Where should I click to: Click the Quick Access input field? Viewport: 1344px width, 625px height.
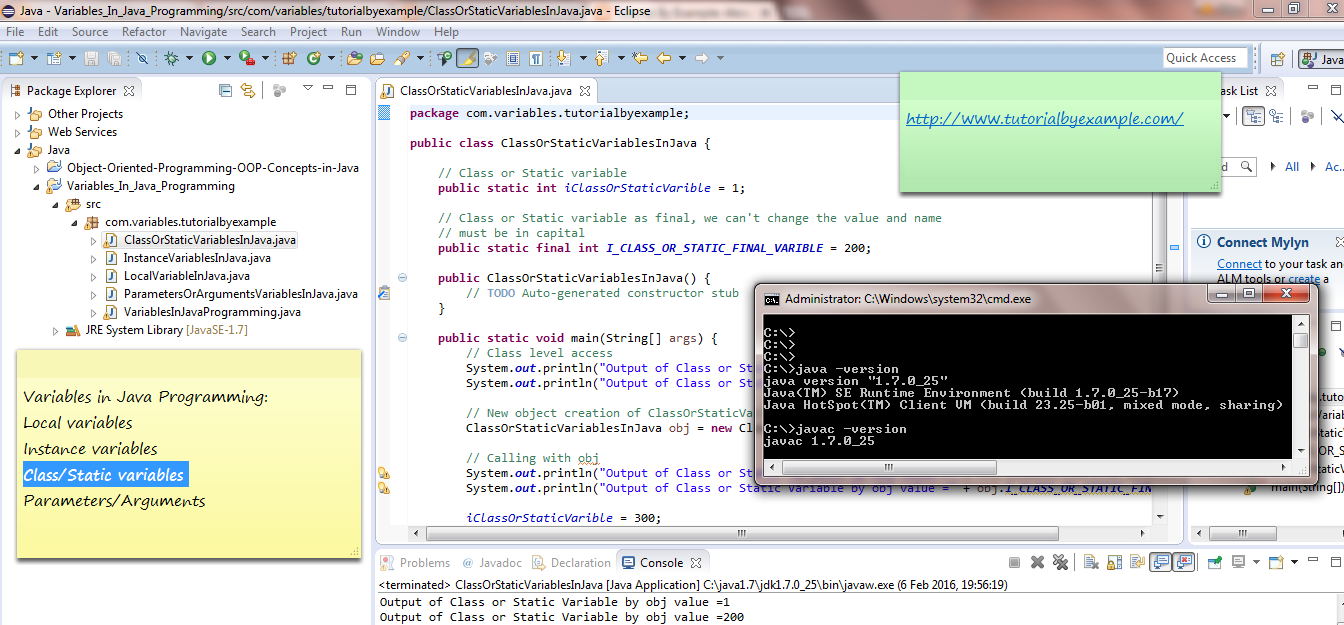(x=1206, y=58)
